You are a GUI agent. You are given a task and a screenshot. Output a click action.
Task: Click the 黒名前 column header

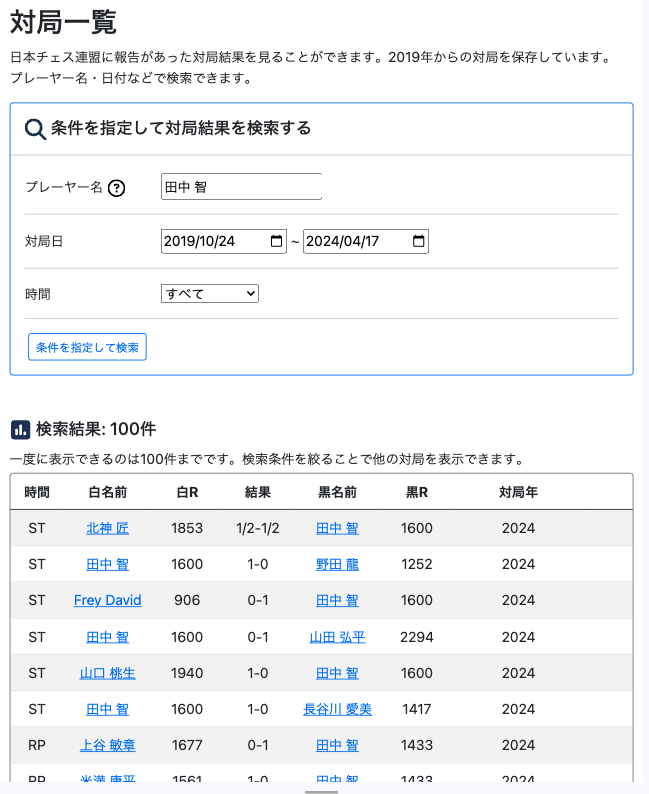coord(337,492)
